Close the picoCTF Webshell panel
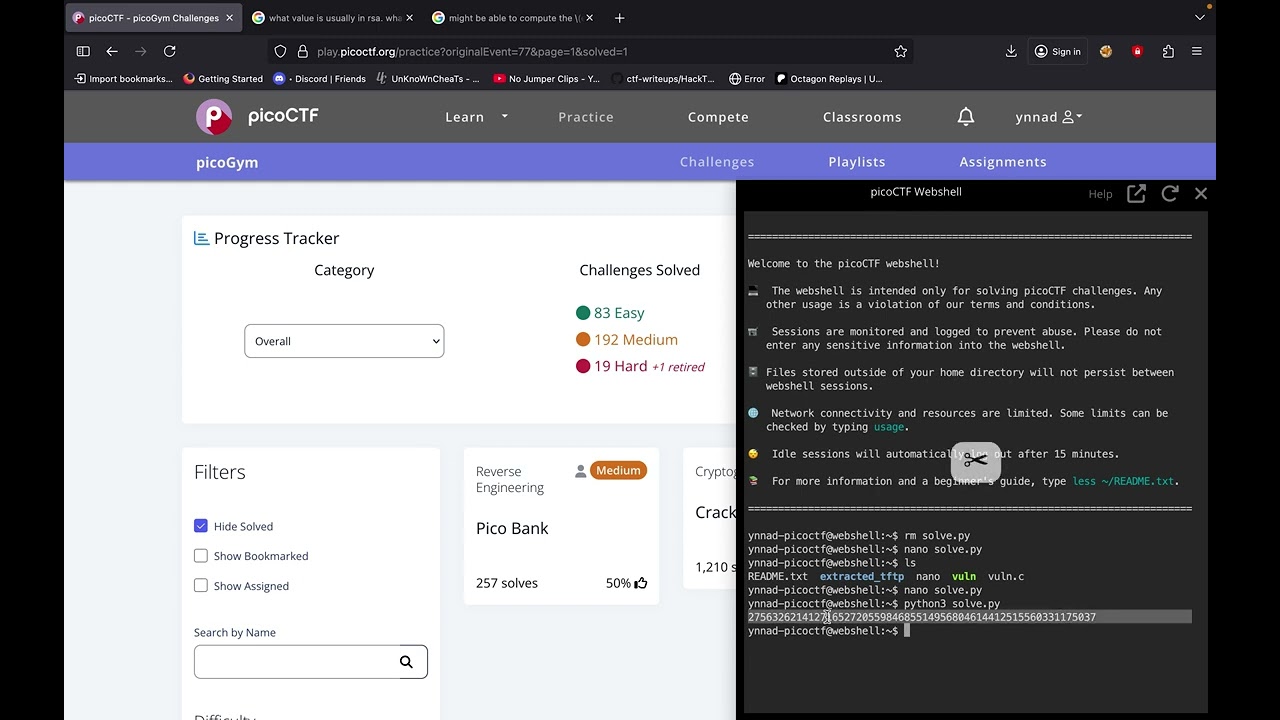Viewport: 1280px width, 720px height. coord(1201,194)
